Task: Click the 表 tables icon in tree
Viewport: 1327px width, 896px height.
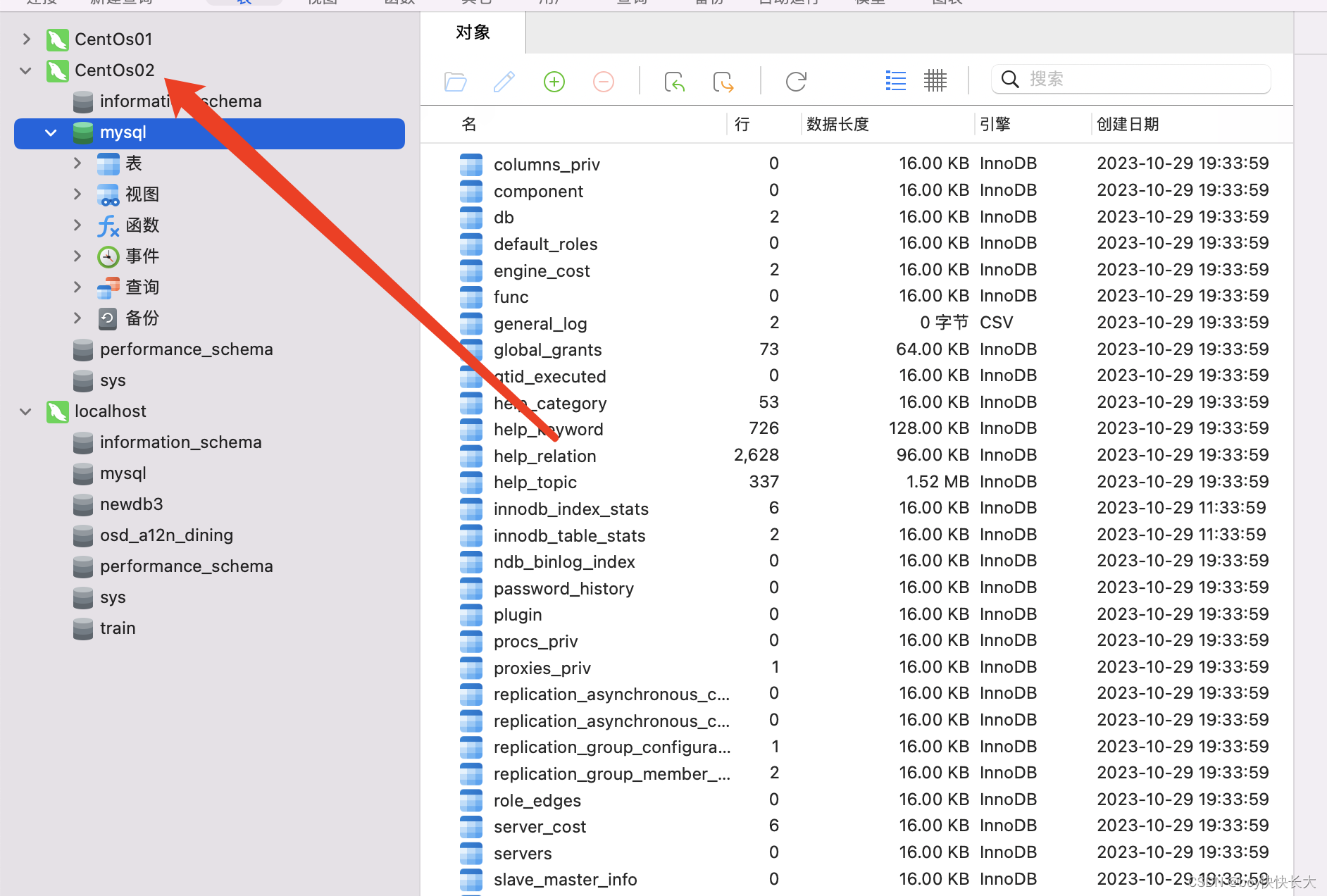Action: [x=108, y=163]
